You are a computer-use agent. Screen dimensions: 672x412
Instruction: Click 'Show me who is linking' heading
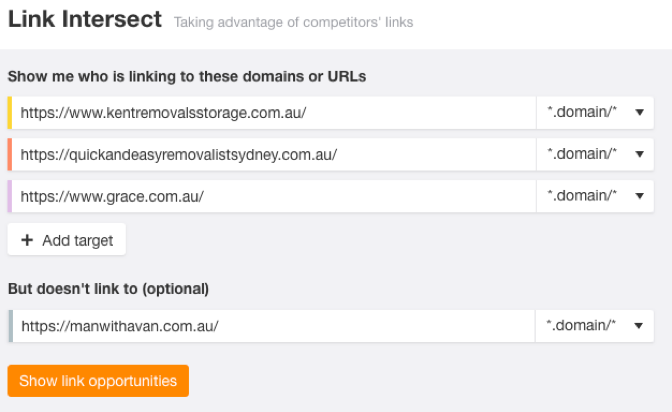pos(187,76)
